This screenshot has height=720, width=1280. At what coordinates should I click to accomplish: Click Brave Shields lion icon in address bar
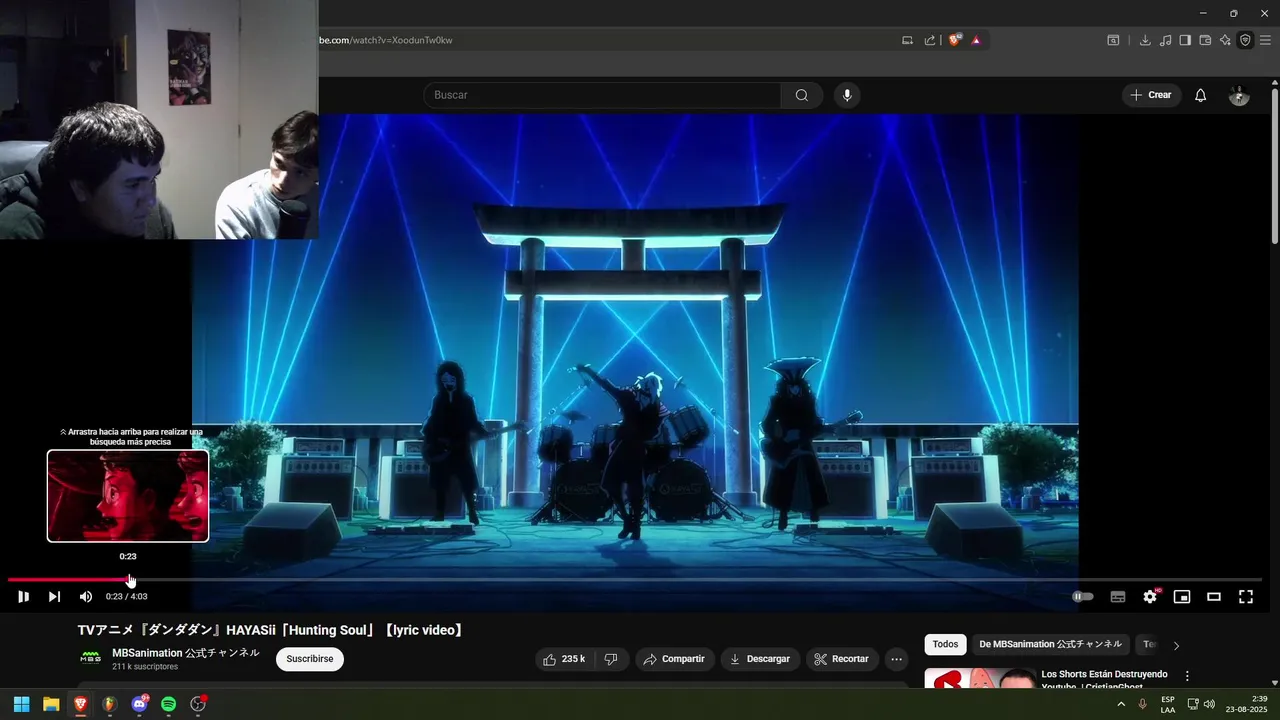(x=955, y=40)
